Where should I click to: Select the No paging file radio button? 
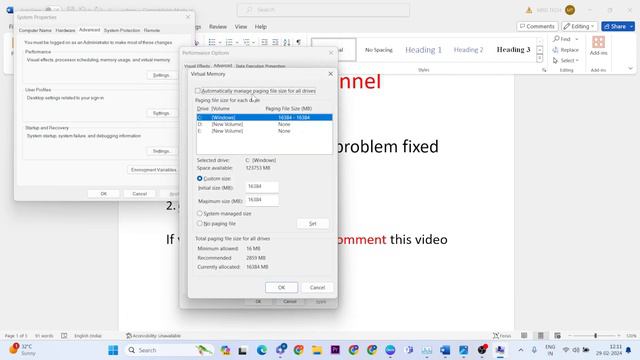coord(200,224)
